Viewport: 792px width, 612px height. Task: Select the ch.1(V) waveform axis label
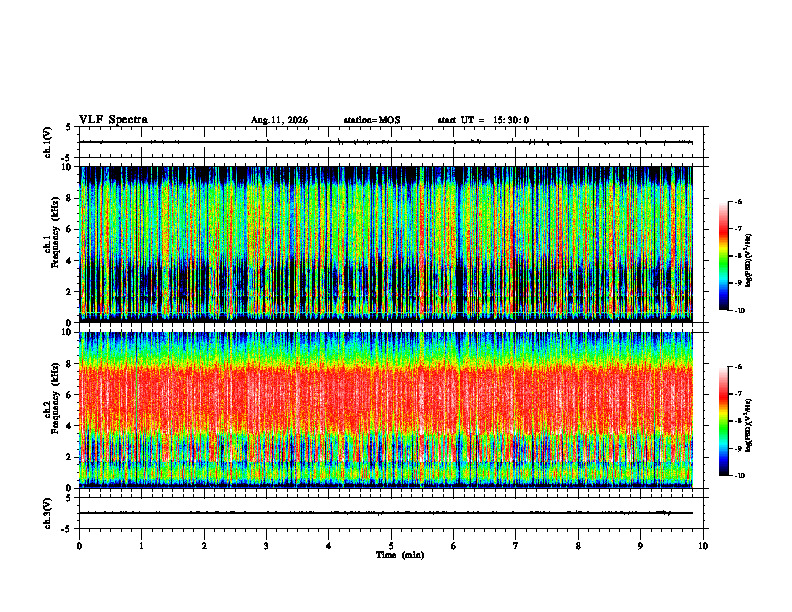[47, 142]
